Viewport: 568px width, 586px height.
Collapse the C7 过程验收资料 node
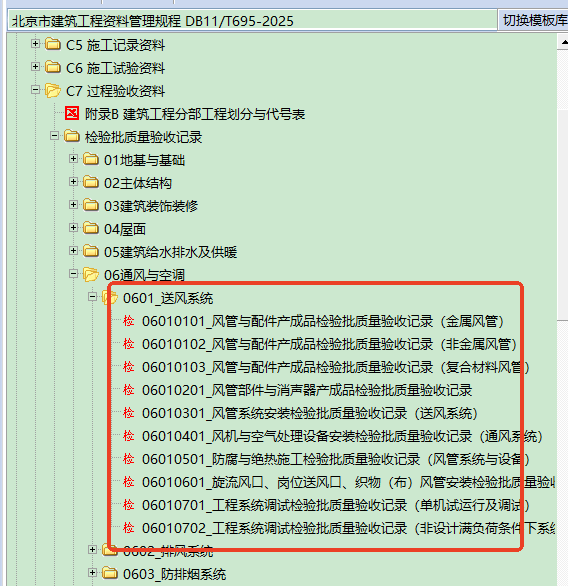coord(36,90)
